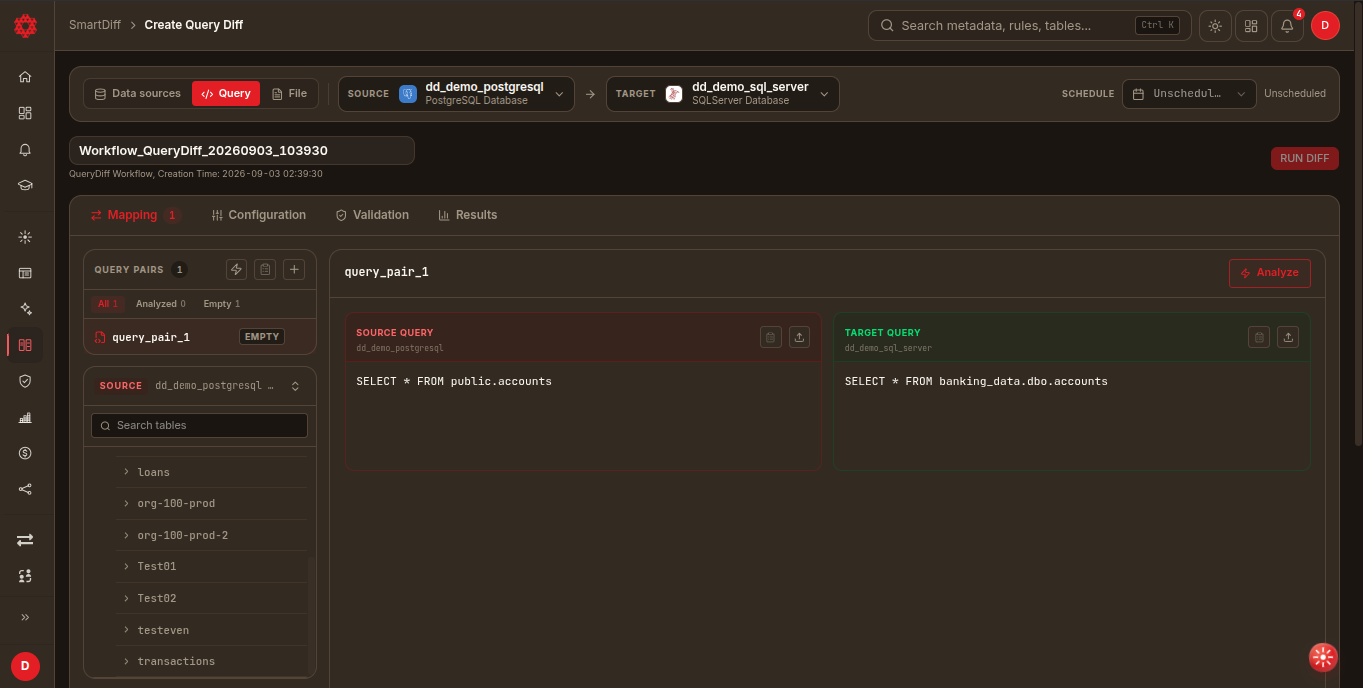Open the Schedule Unscheduled dropdown

(1189, 94)
